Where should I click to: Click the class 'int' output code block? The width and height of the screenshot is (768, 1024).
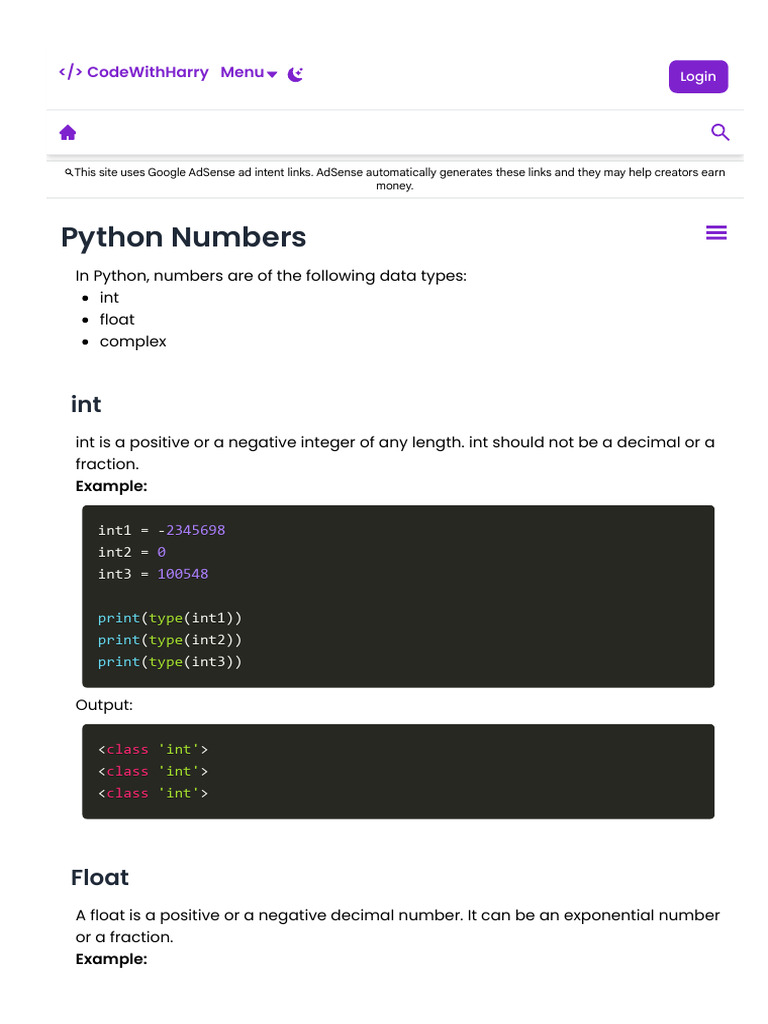[398, 771]
